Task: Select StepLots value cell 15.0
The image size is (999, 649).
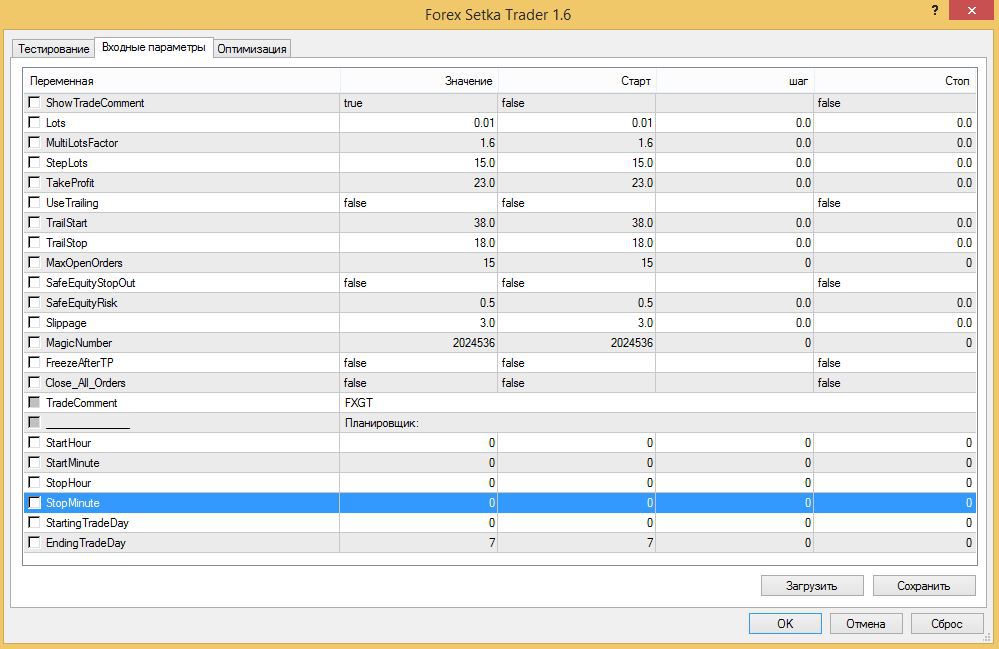Action: pos(419,162)
